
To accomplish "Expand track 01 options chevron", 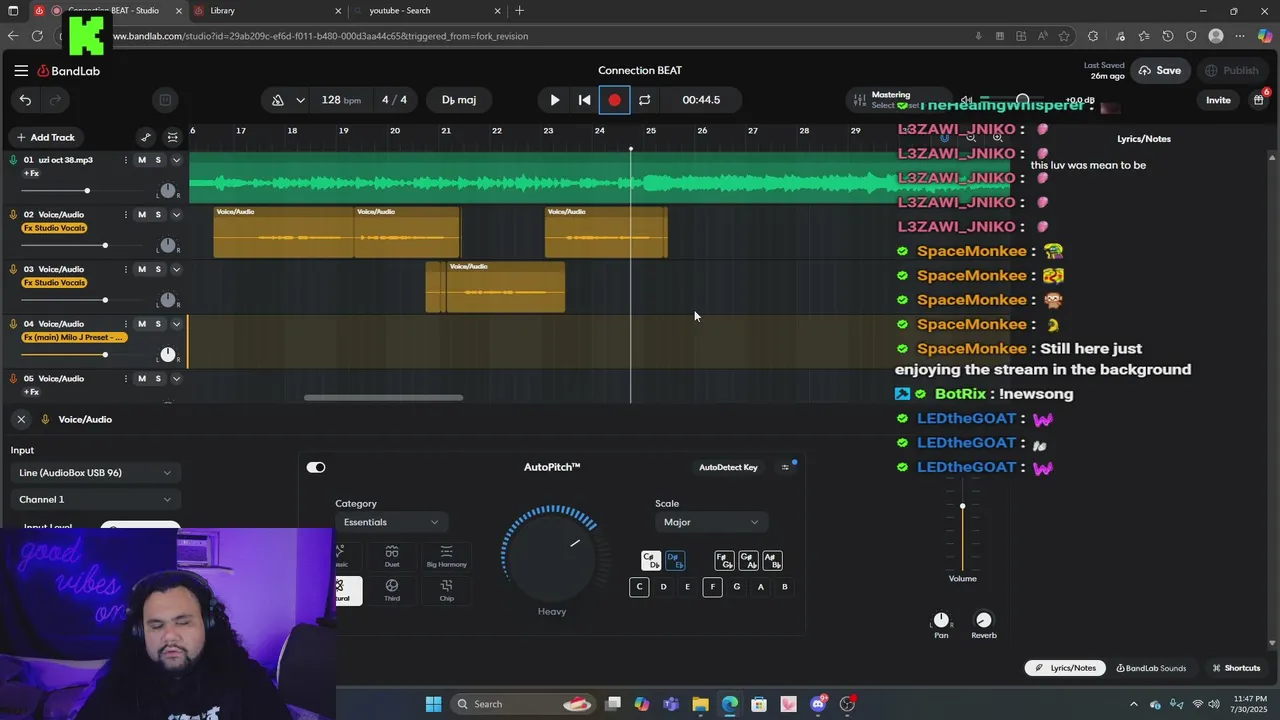I will click(x=176, y=160).
